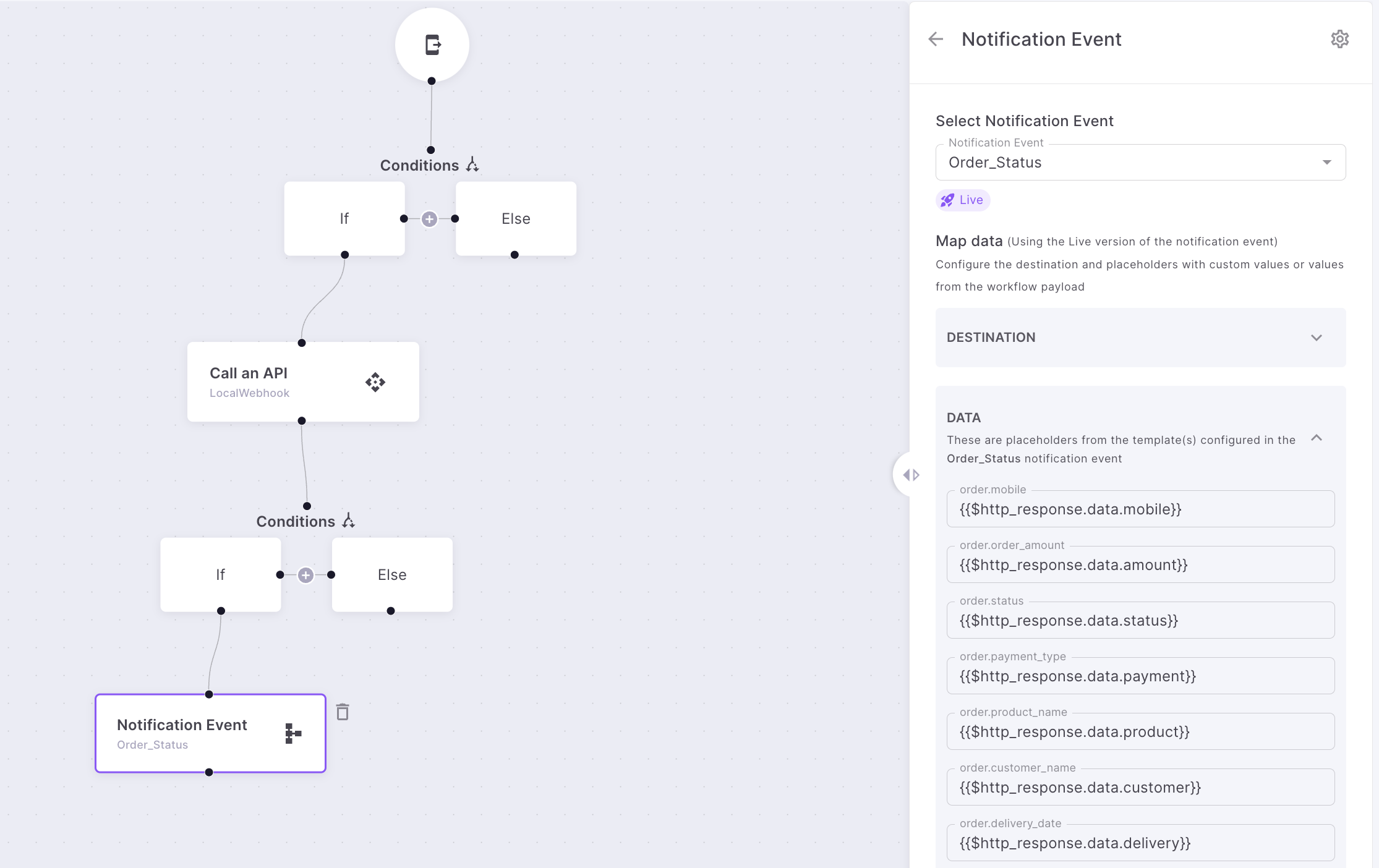Select the top If condition block
This screenshot has height=868, width=1379.
point(344,219)
